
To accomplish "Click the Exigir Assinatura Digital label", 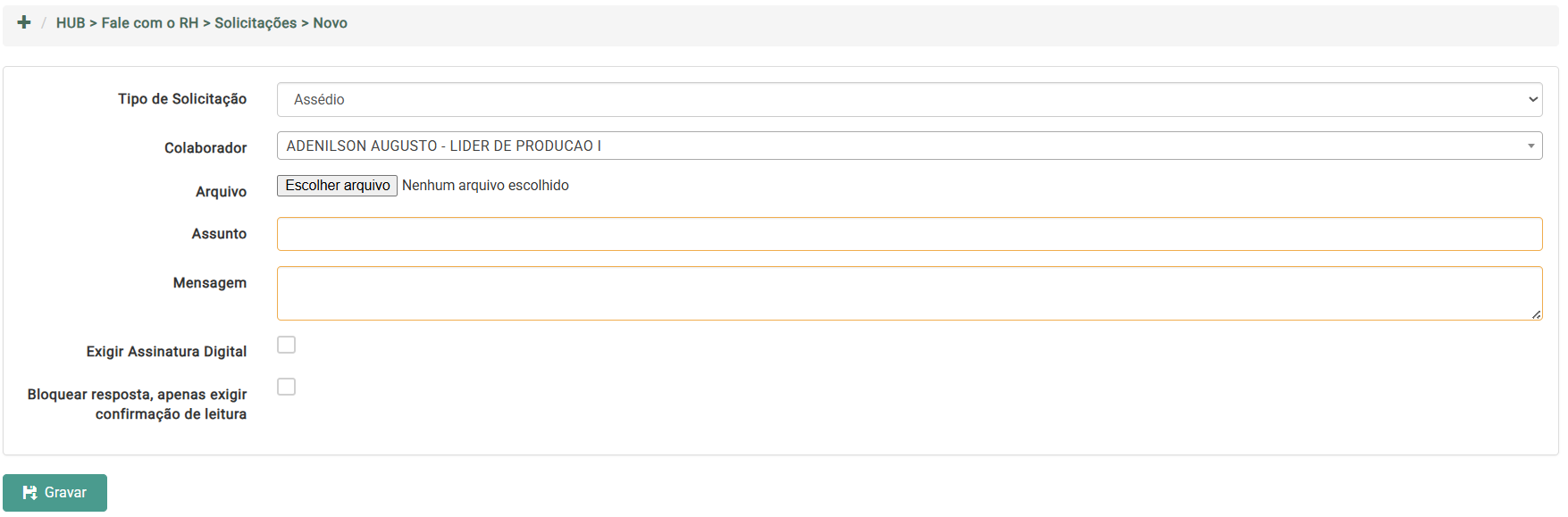I will [x=166, y=352].
